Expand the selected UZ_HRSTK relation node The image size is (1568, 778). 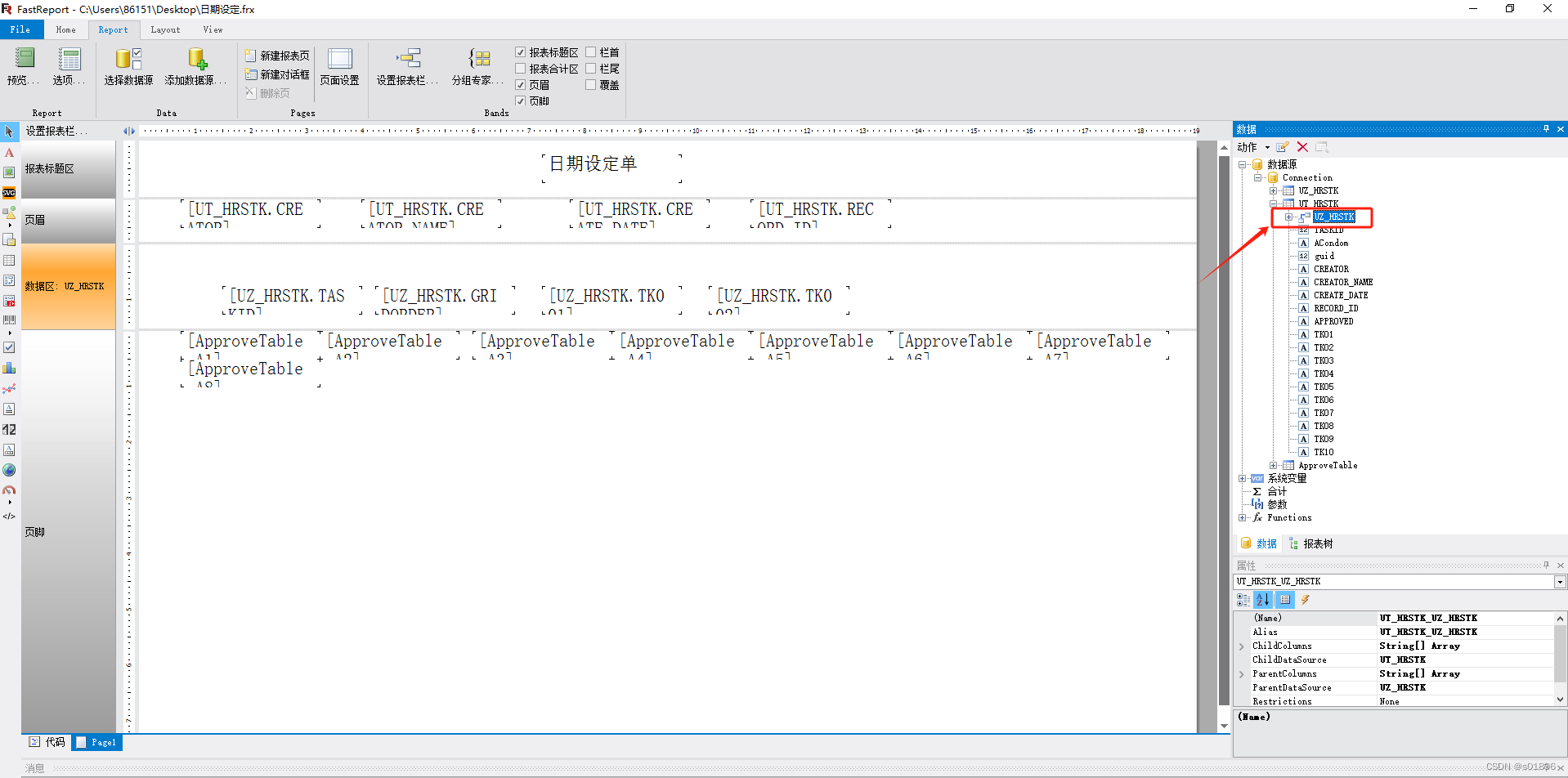1289,217
